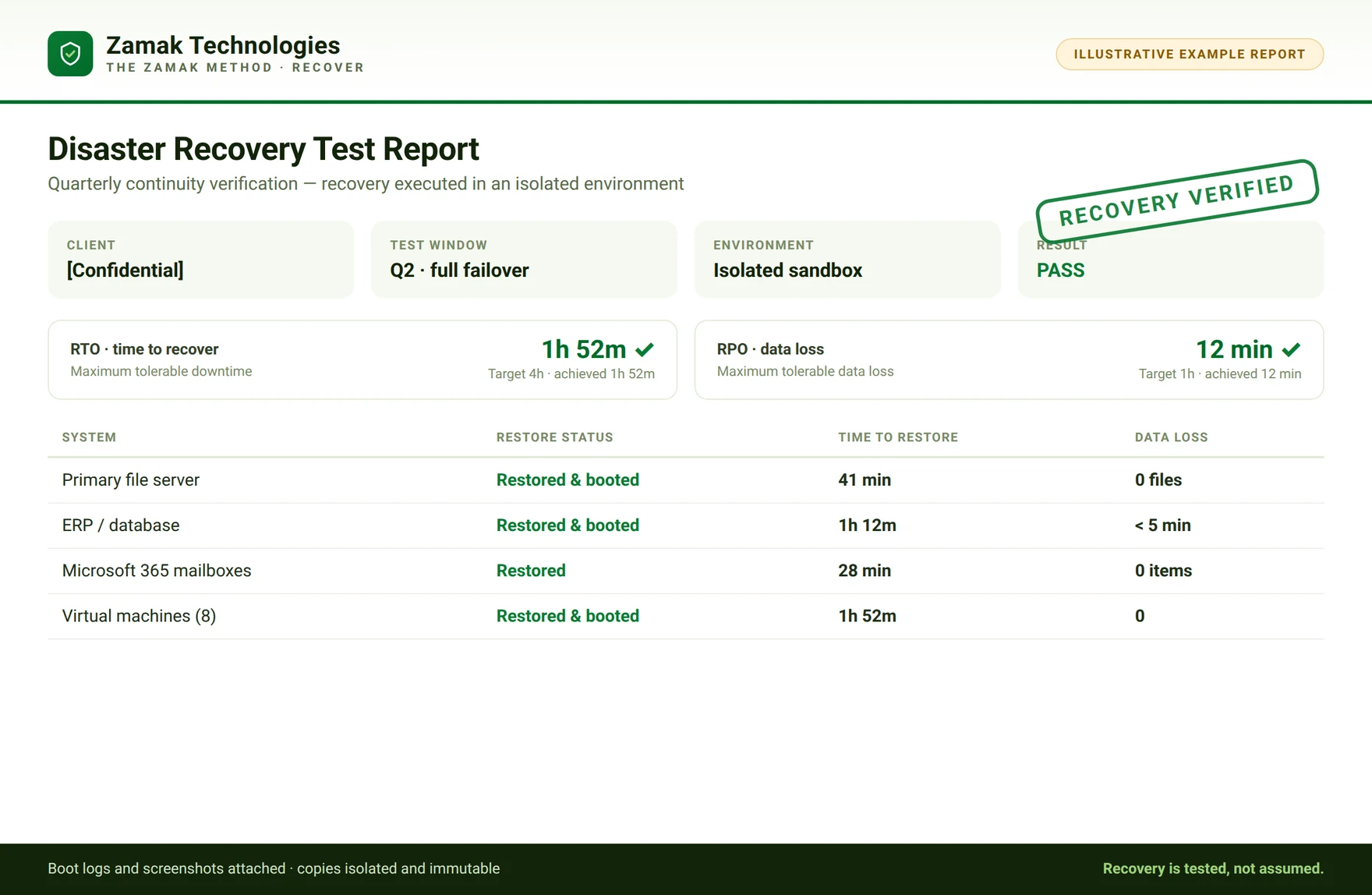Viewport: 1372px width, 895px height.
Task: Click the Time to Restore column header
Action: (898, 437)
